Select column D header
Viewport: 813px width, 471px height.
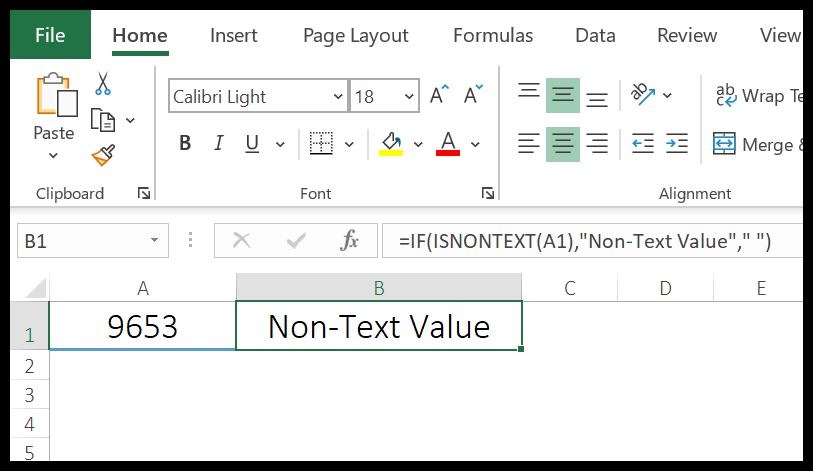pos(666,288)
